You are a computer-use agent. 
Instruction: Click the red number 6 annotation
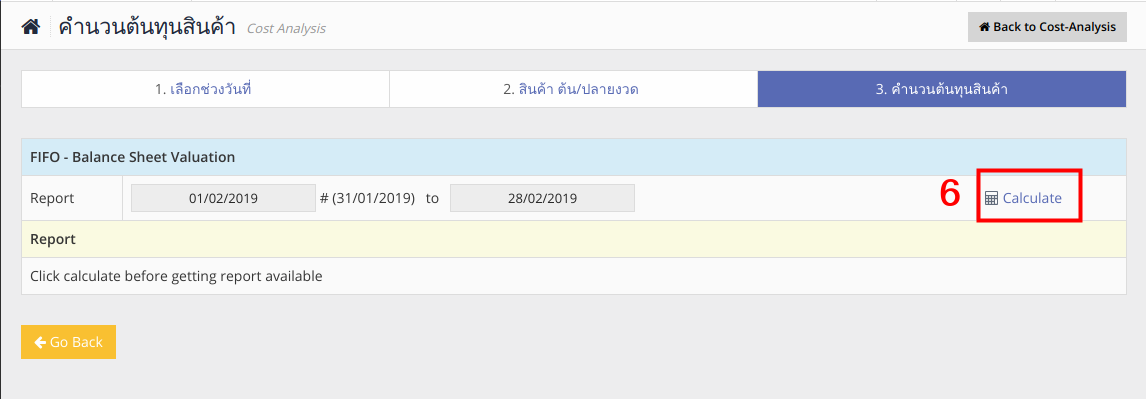click(949, 195)
